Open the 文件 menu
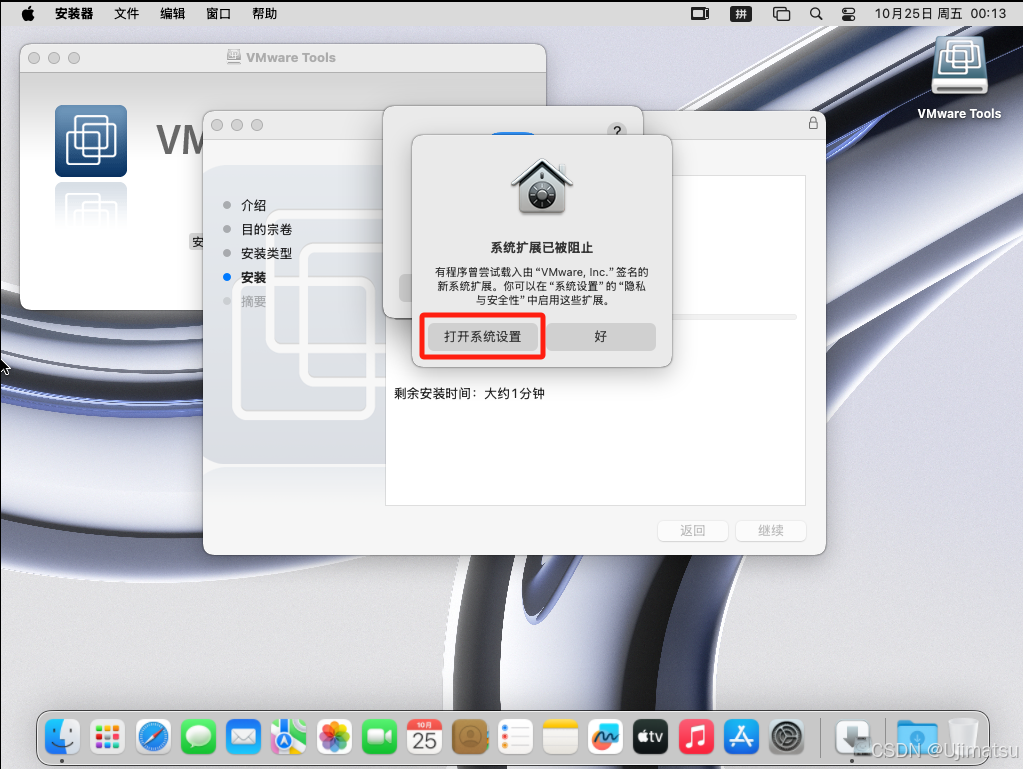 (127, 14)
